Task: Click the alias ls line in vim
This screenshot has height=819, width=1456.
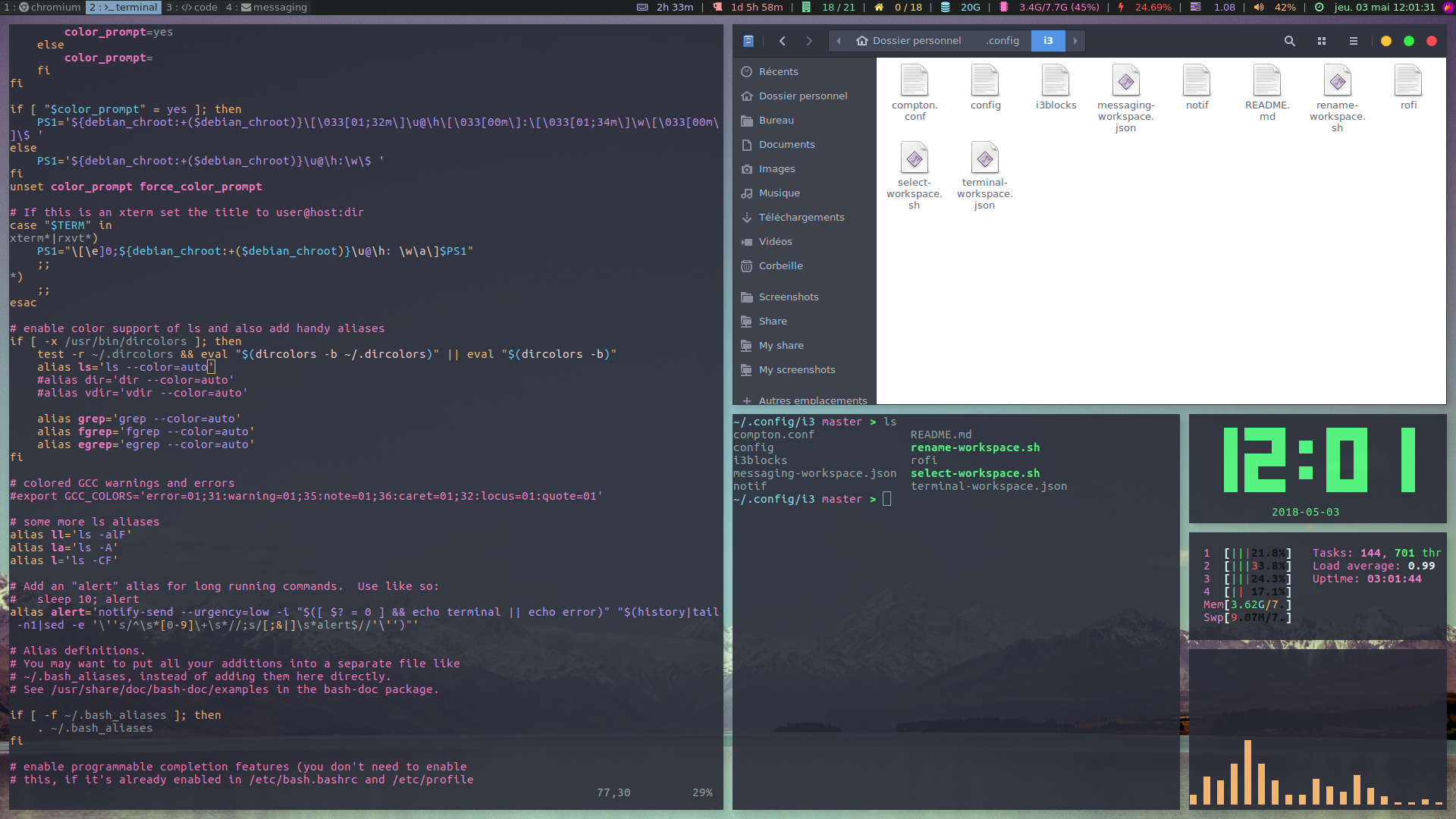Action: 127,367
